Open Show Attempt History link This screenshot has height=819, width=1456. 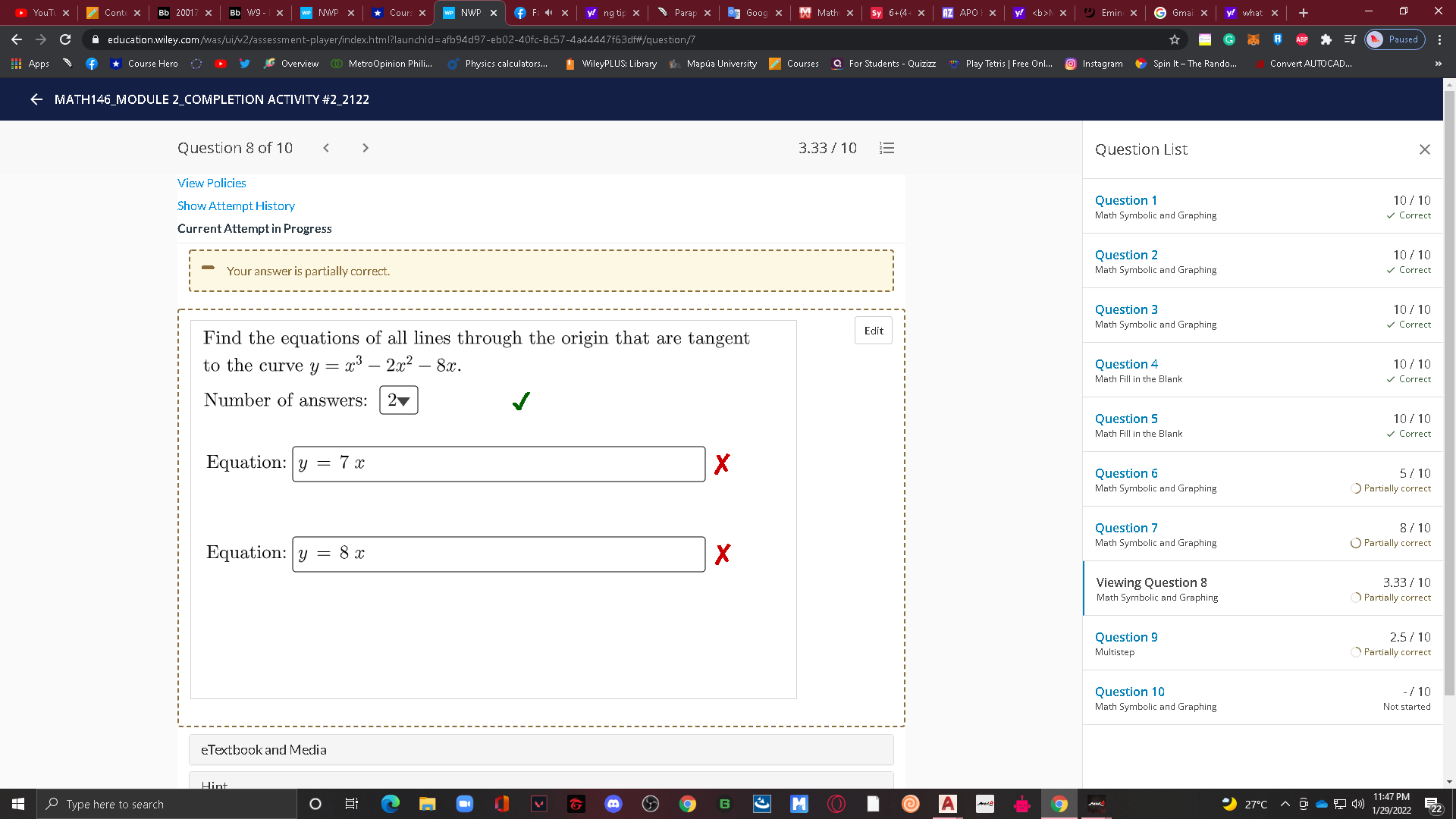tap(236, 206)
